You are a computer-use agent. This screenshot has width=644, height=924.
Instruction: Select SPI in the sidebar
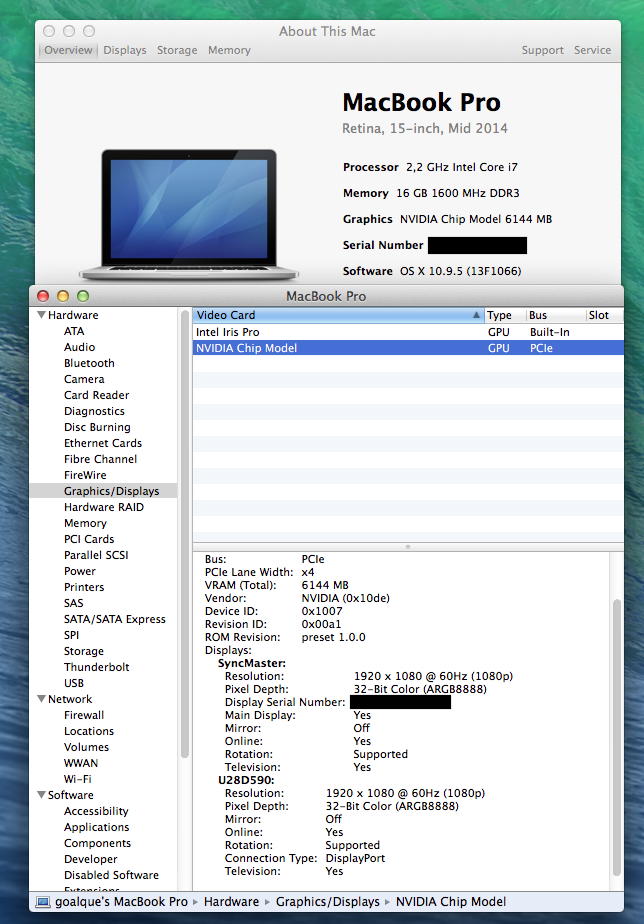(x=71, y=635)
